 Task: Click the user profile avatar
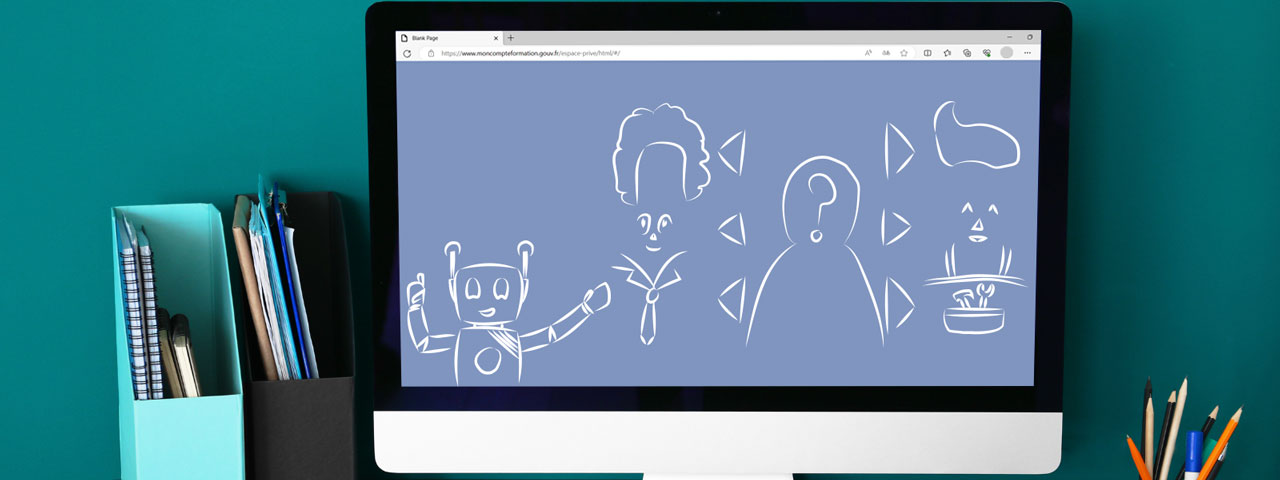[x=1006, y=53]
